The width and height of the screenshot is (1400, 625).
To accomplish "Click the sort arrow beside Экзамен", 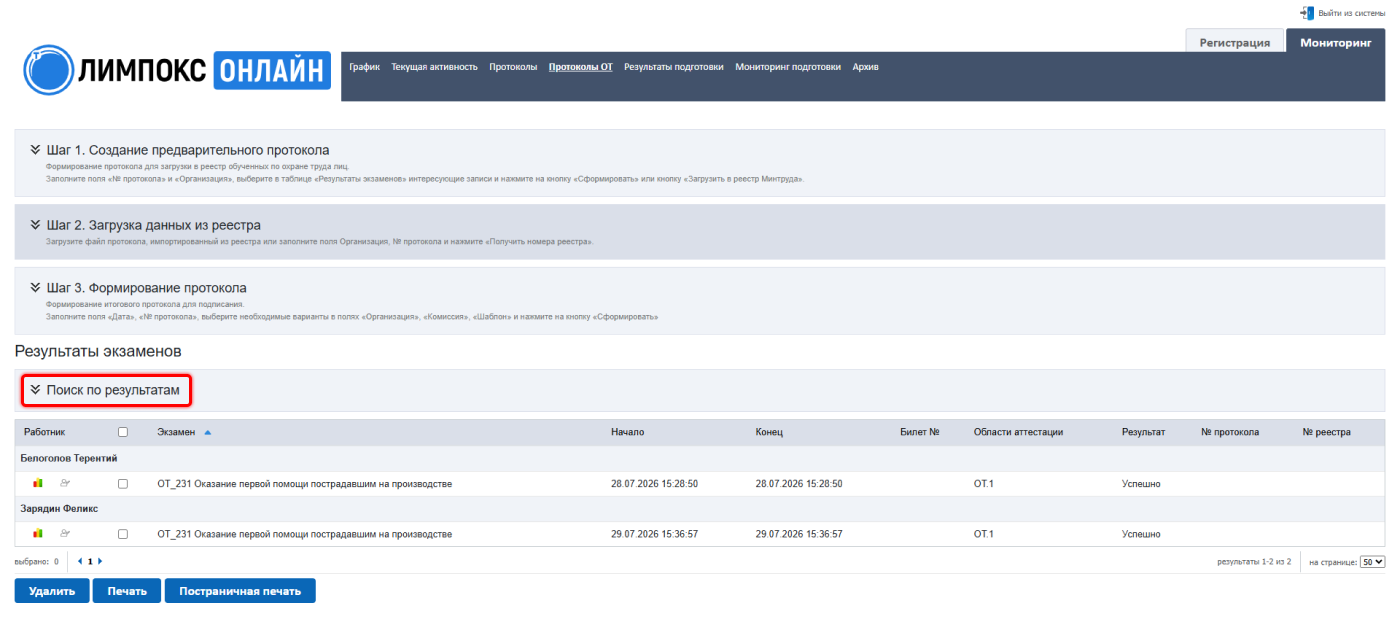I will click(208, 433).
